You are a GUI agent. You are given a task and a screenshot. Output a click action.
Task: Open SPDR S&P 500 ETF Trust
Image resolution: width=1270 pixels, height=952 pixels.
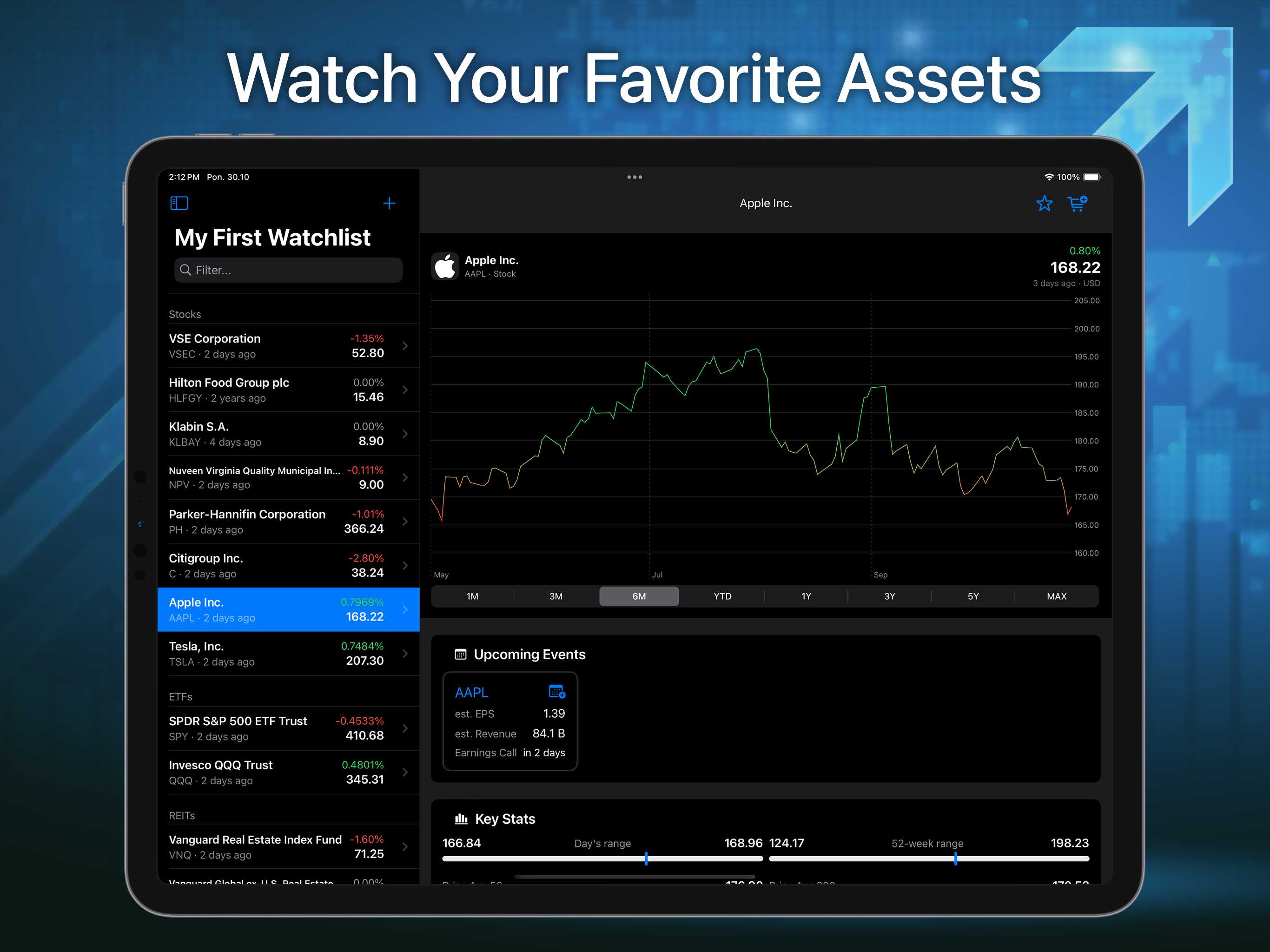(x=288, y=728)
